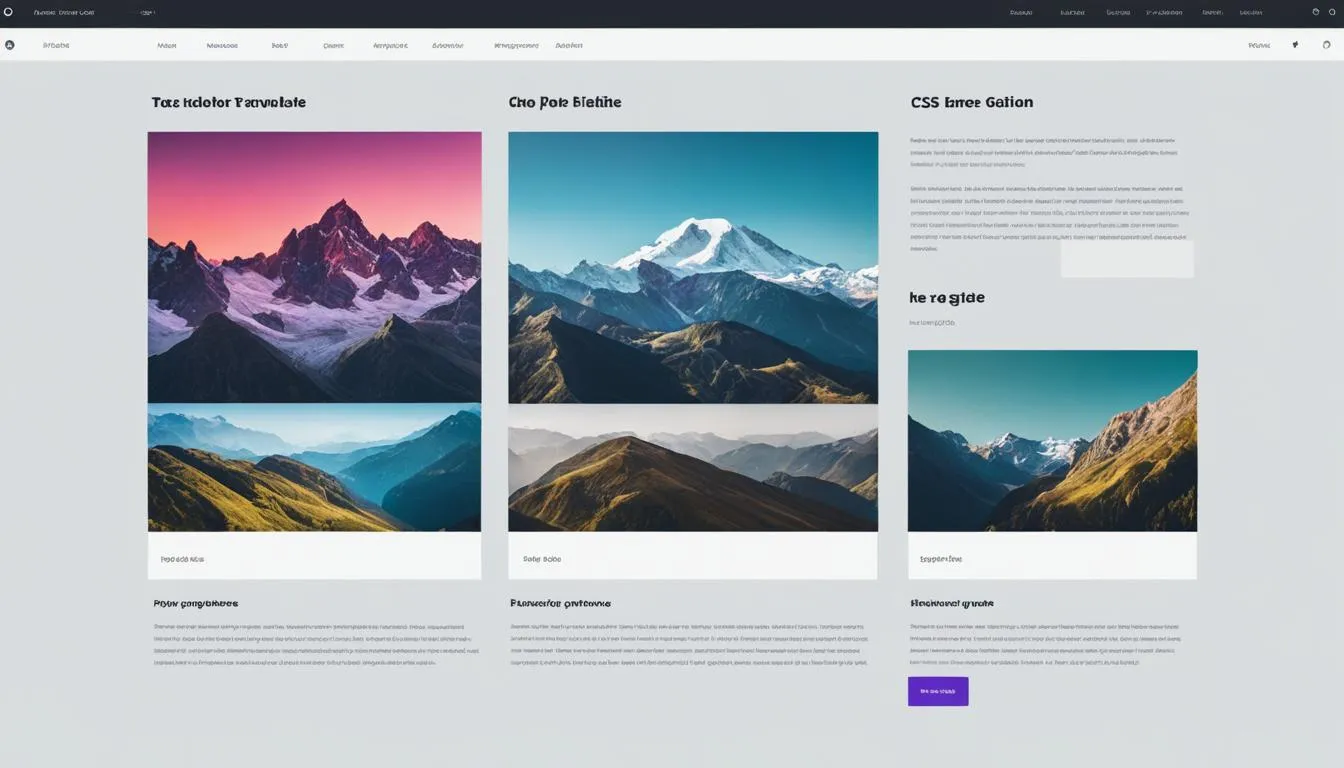Screen dimensions: 1344x768
Task: Open the first nav item next to the avatar icon
Action: coord(57,45)
